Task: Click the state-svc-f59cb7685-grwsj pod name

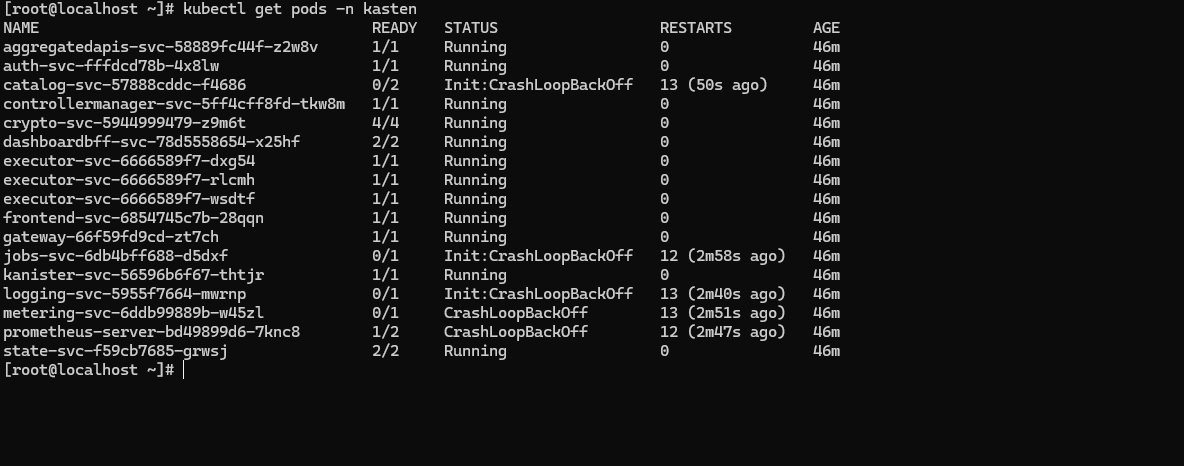Action: coord(115,351)
